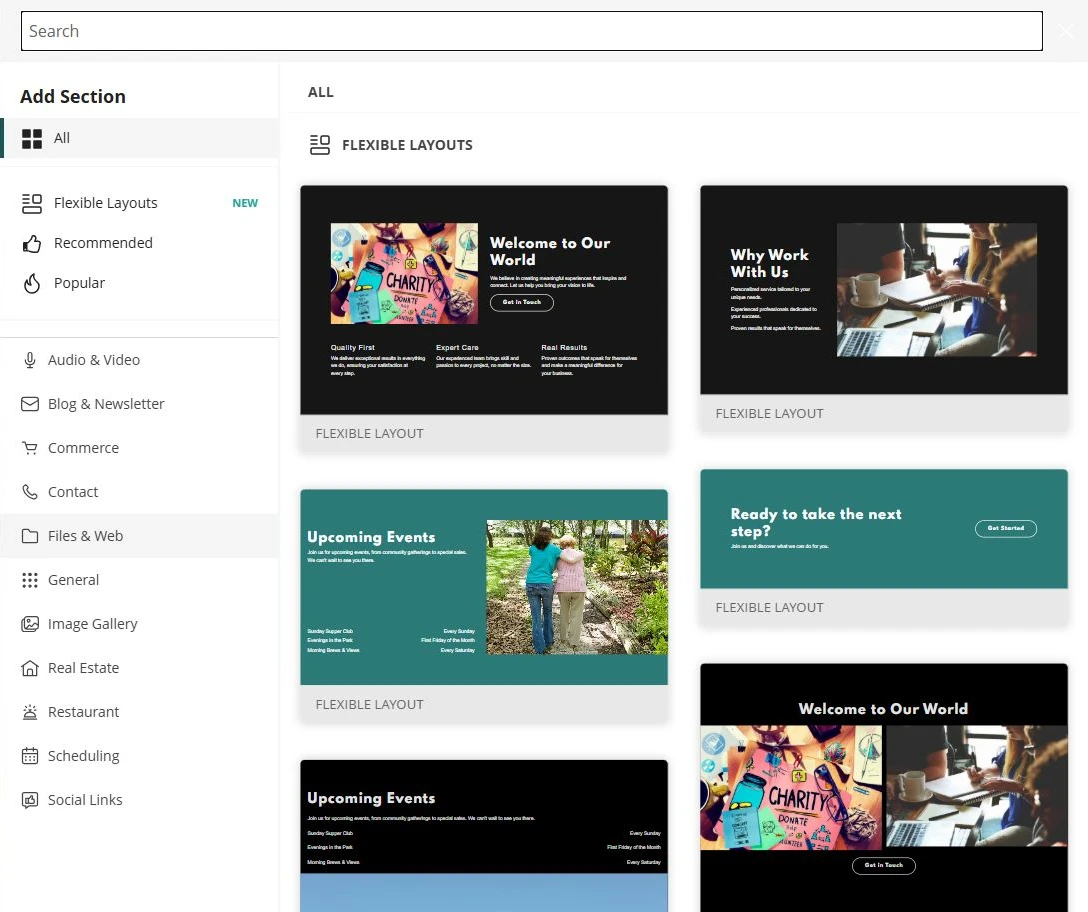
Task: Click Get Started button in teal preview
Action: point(1005,529)
